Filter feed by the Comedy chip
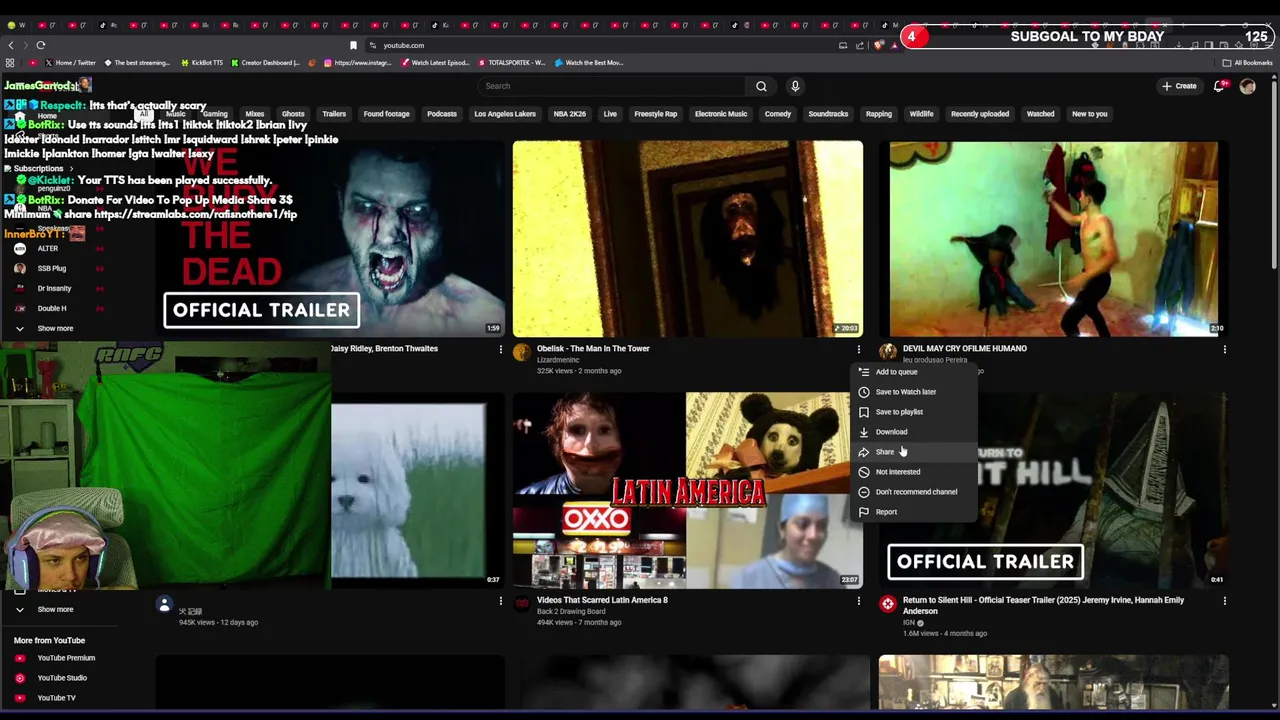Viewport: 1280px width, 720px height. (778, 114)
